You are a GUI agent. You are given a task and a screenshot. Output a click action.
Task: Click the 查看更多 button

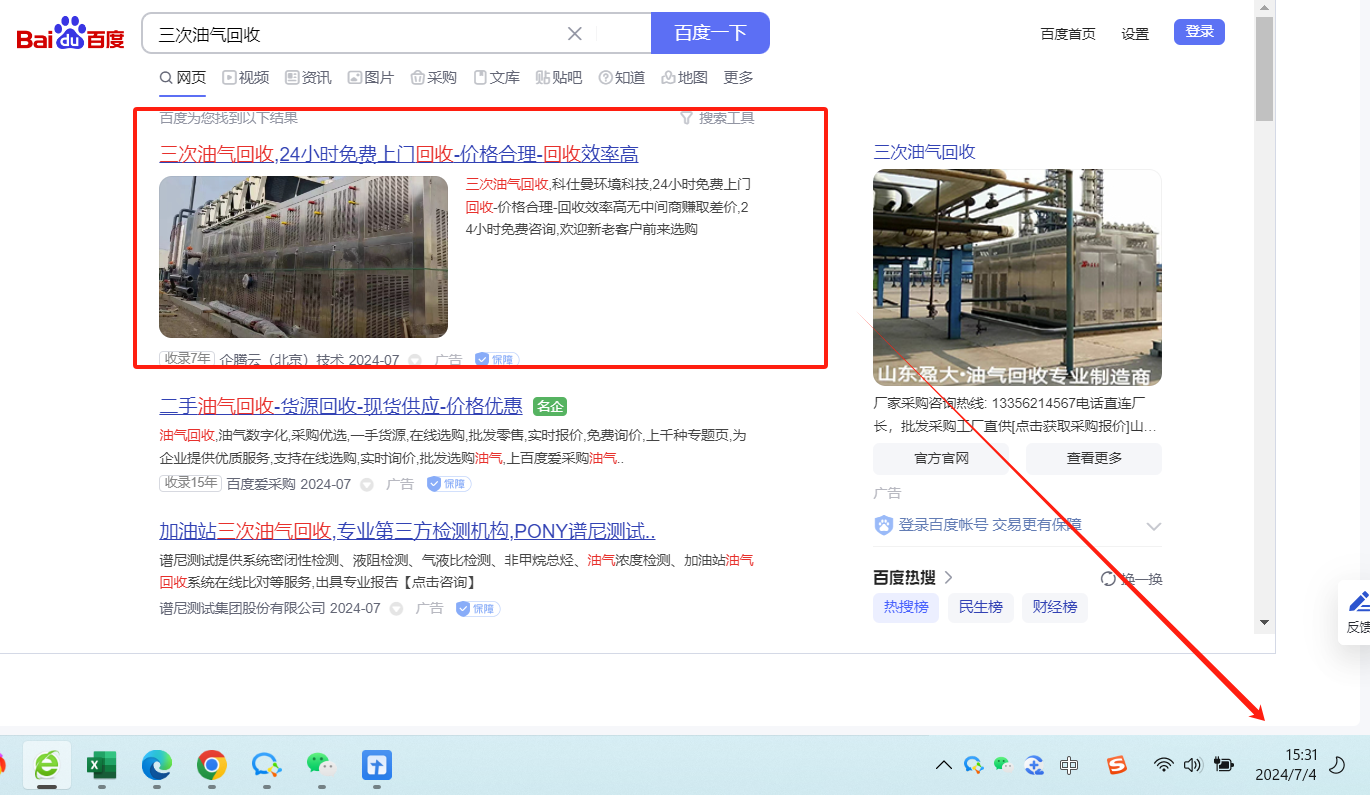pos(1094,458)
